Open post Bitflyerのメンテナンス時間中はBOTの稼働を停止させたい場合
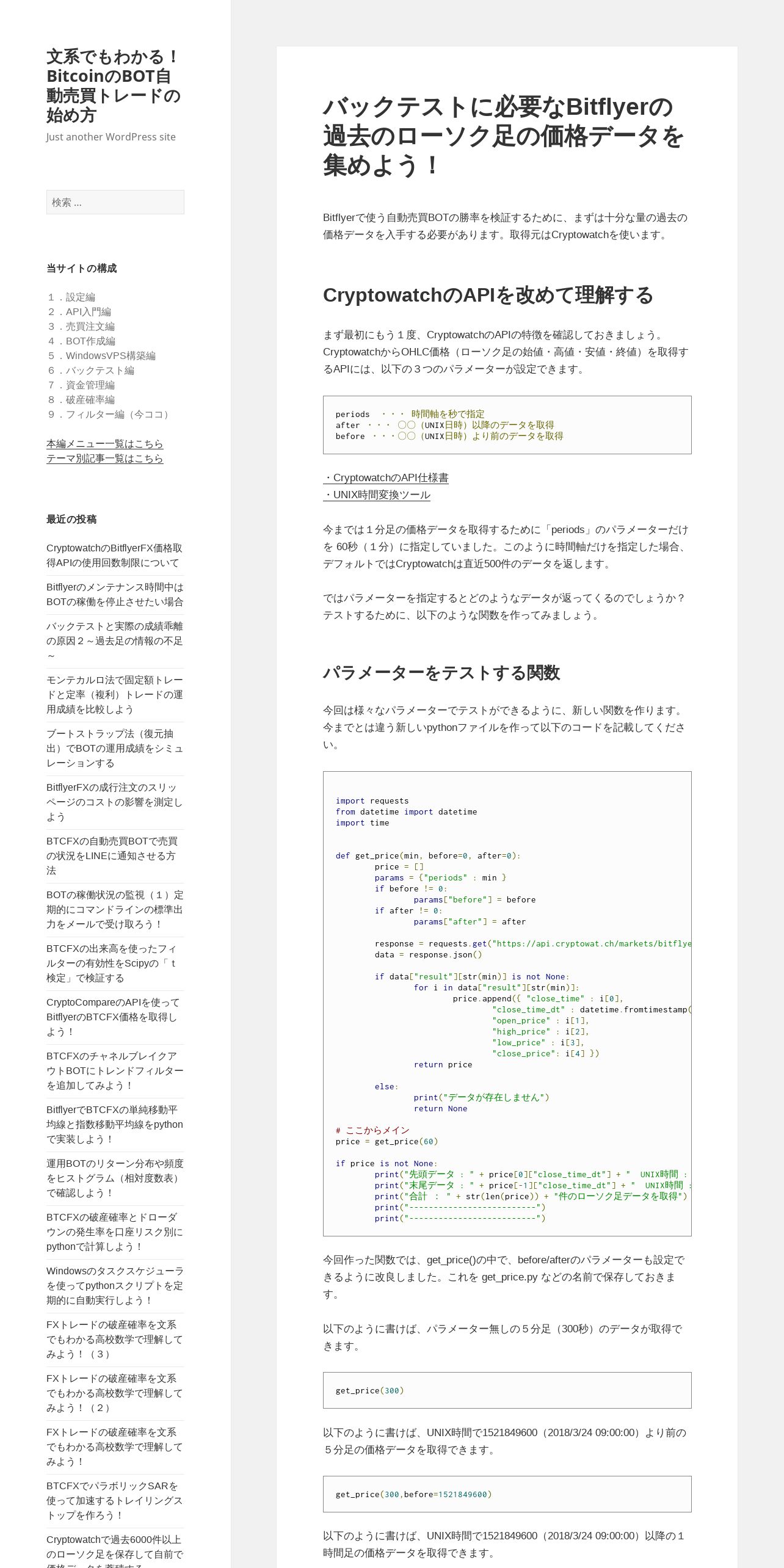 click(x=115, y=595)
